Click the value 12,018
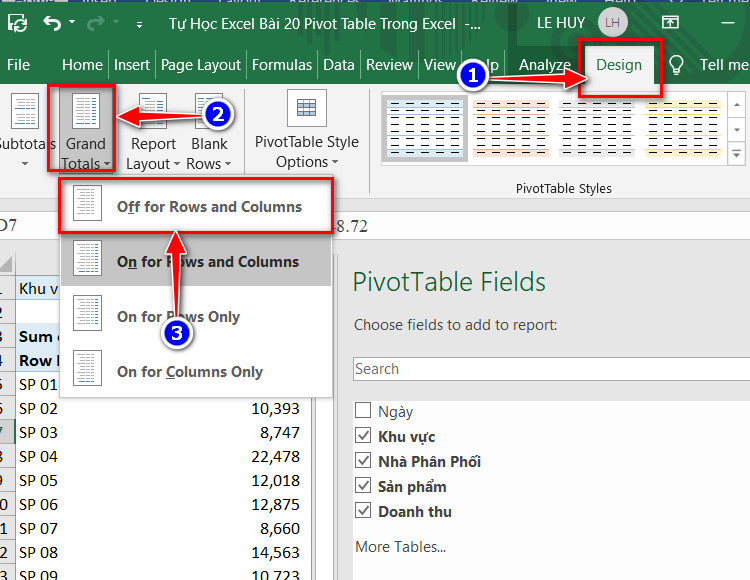 click(276, 481)
